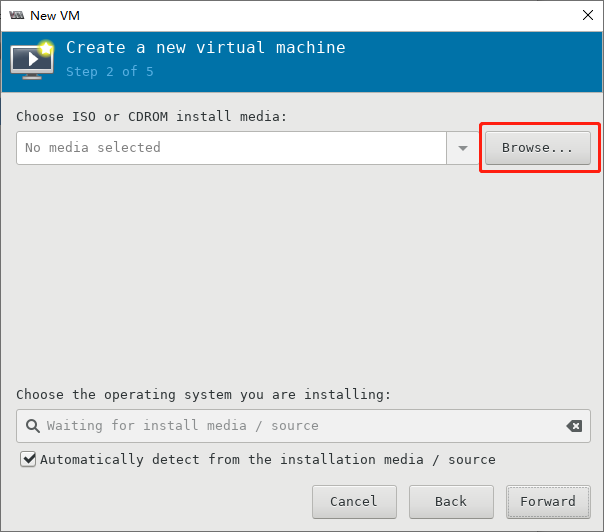604x532 pixels.
Task: Click the yellow star on VM icon
Action: 46,49
